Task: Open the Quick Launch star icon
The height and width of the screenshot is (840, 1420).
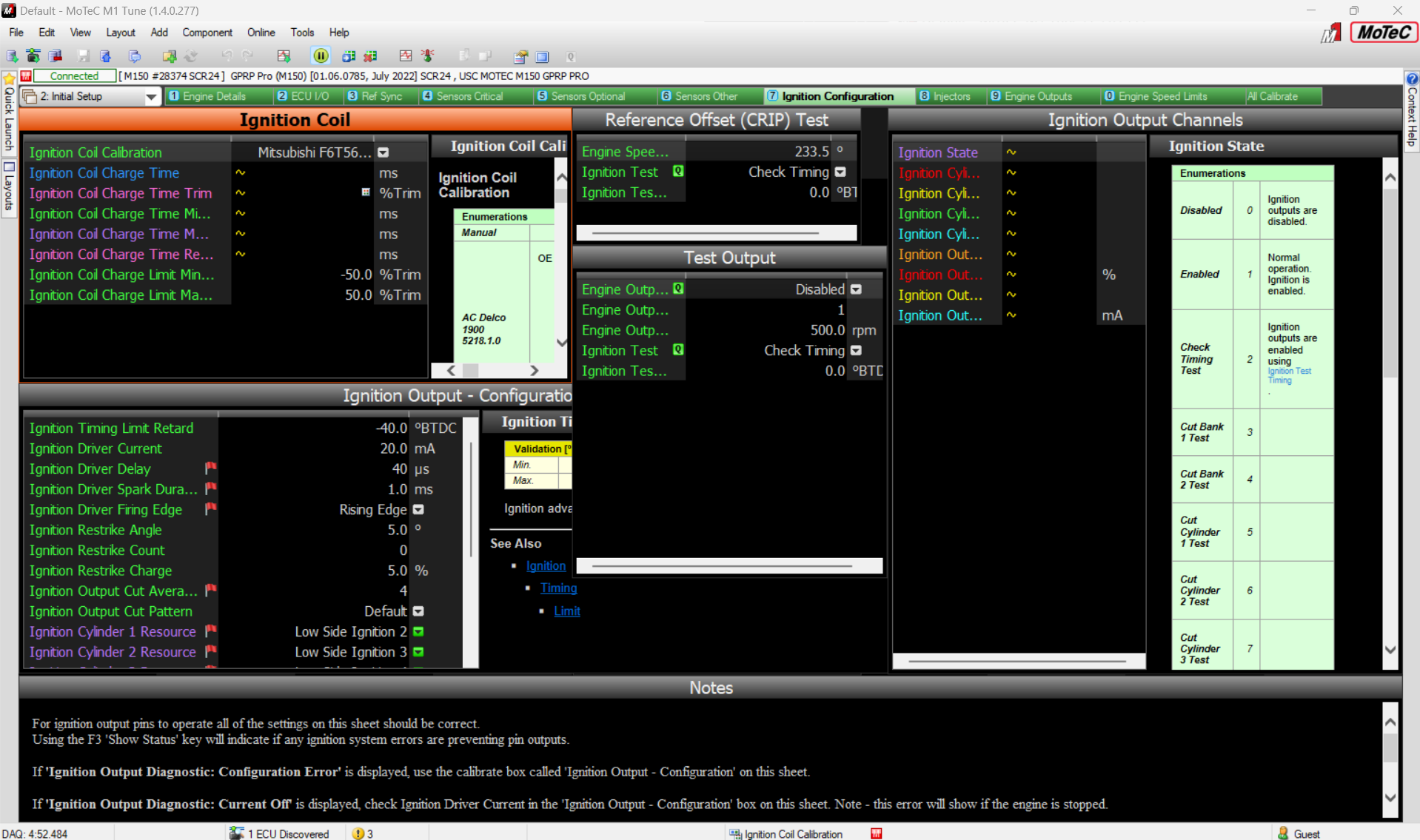Action: click(9, 78)
